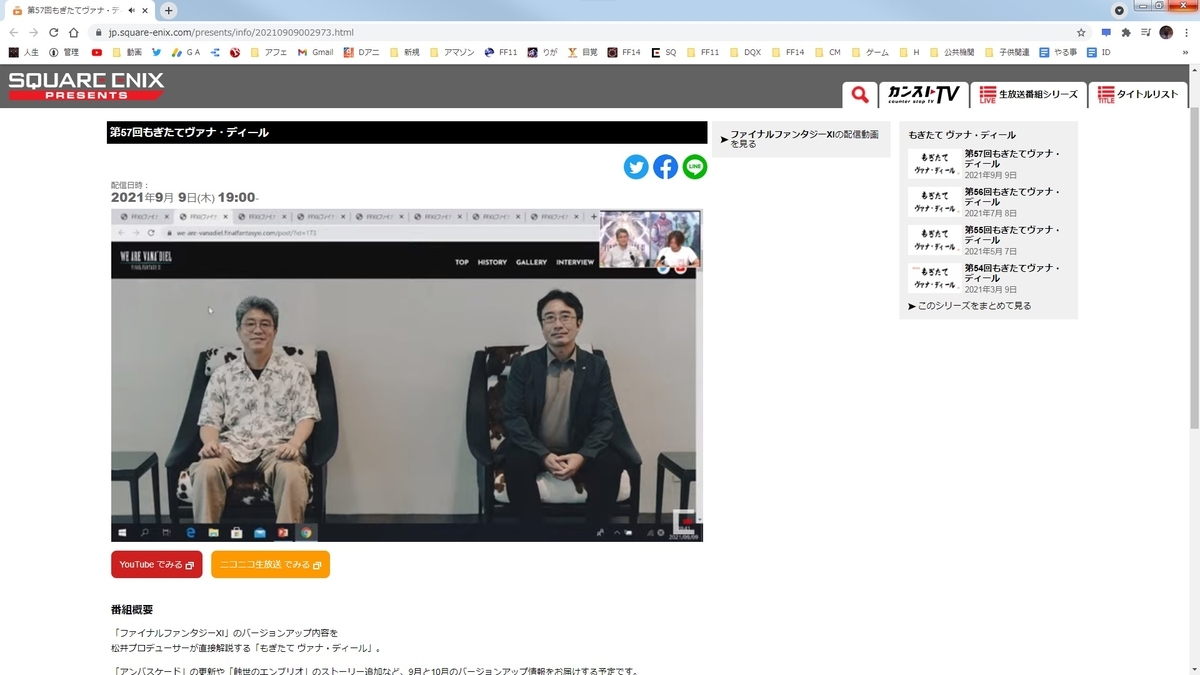Image resolution: width=1200 pixels, height=675 pixels.
Task: Click the YouTube でみる button
Action: coord(157,564)
